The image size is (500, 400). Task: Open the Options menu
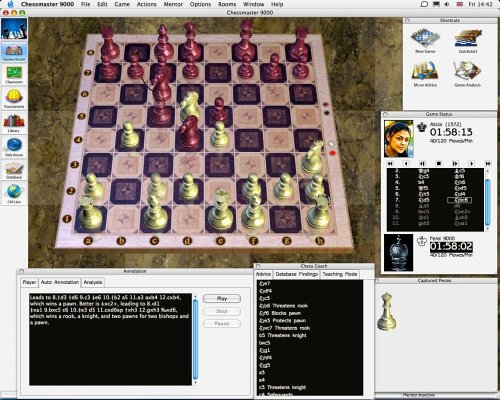[200, 4]
